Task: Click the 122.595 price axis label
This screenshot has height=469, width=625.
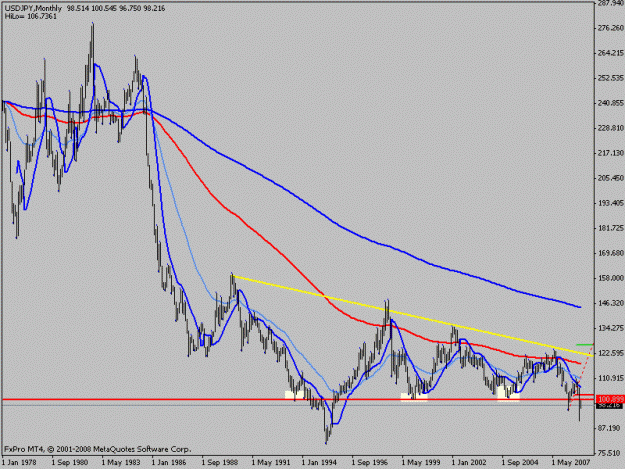Action: pyautogui.click(x=611, y=353)
